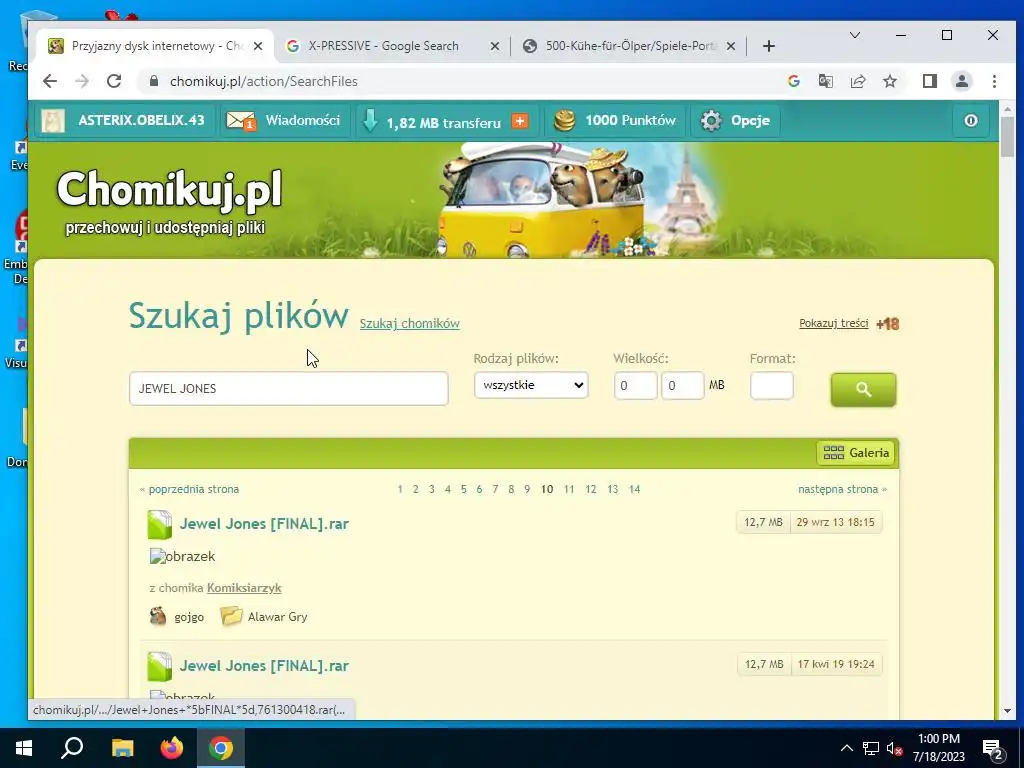The height and width of the screenshot is (768, 1024).
Task: Go to results page 5
Action: tap(464, 489)
